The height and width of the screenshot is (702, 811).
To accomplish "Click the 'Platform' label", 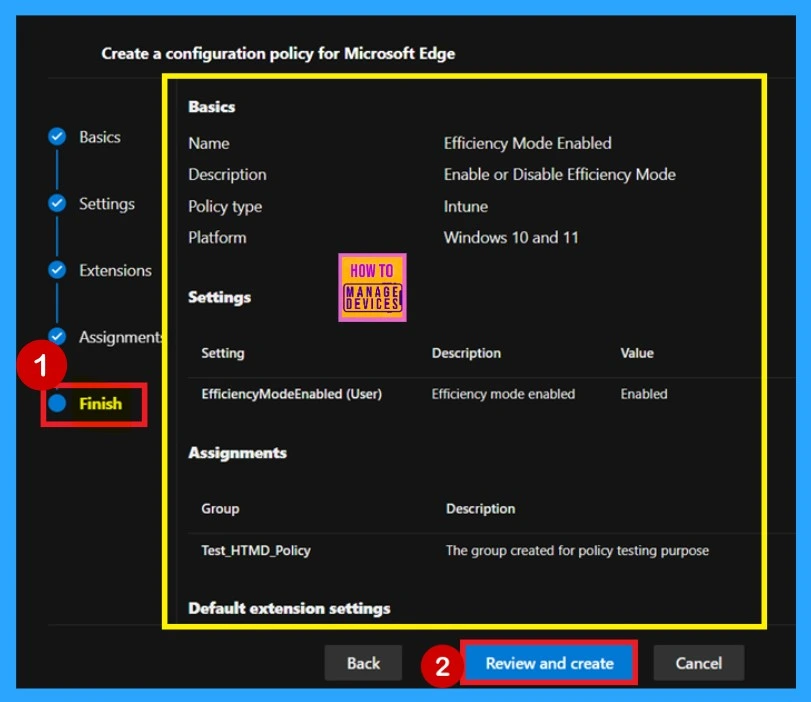I will [217, 238].
